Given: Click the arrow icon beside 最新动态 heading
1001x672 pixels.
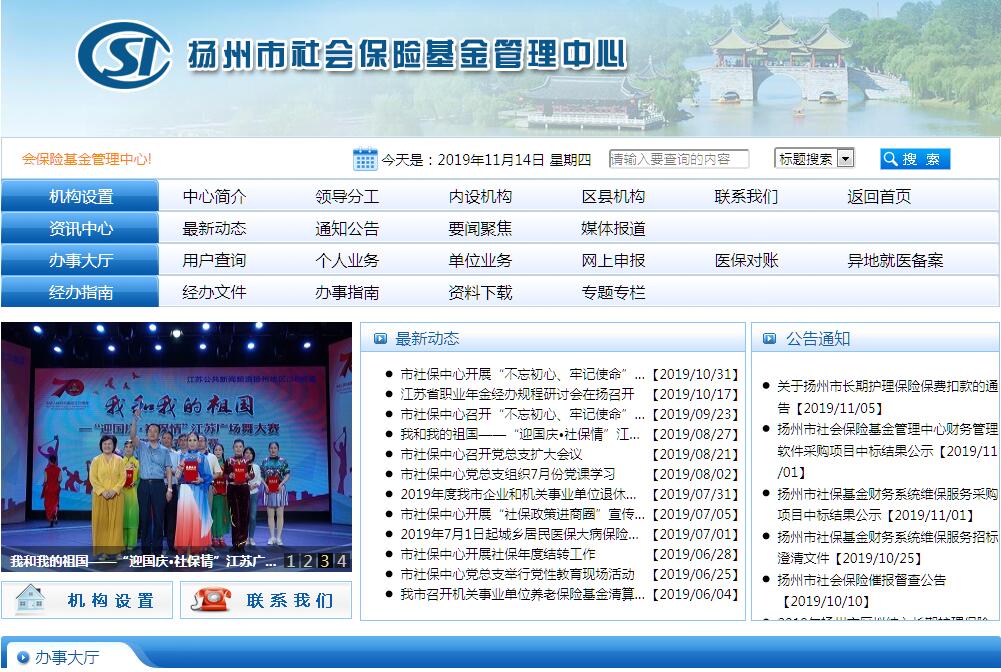Looking at the screenshot, I should (380, 339).
